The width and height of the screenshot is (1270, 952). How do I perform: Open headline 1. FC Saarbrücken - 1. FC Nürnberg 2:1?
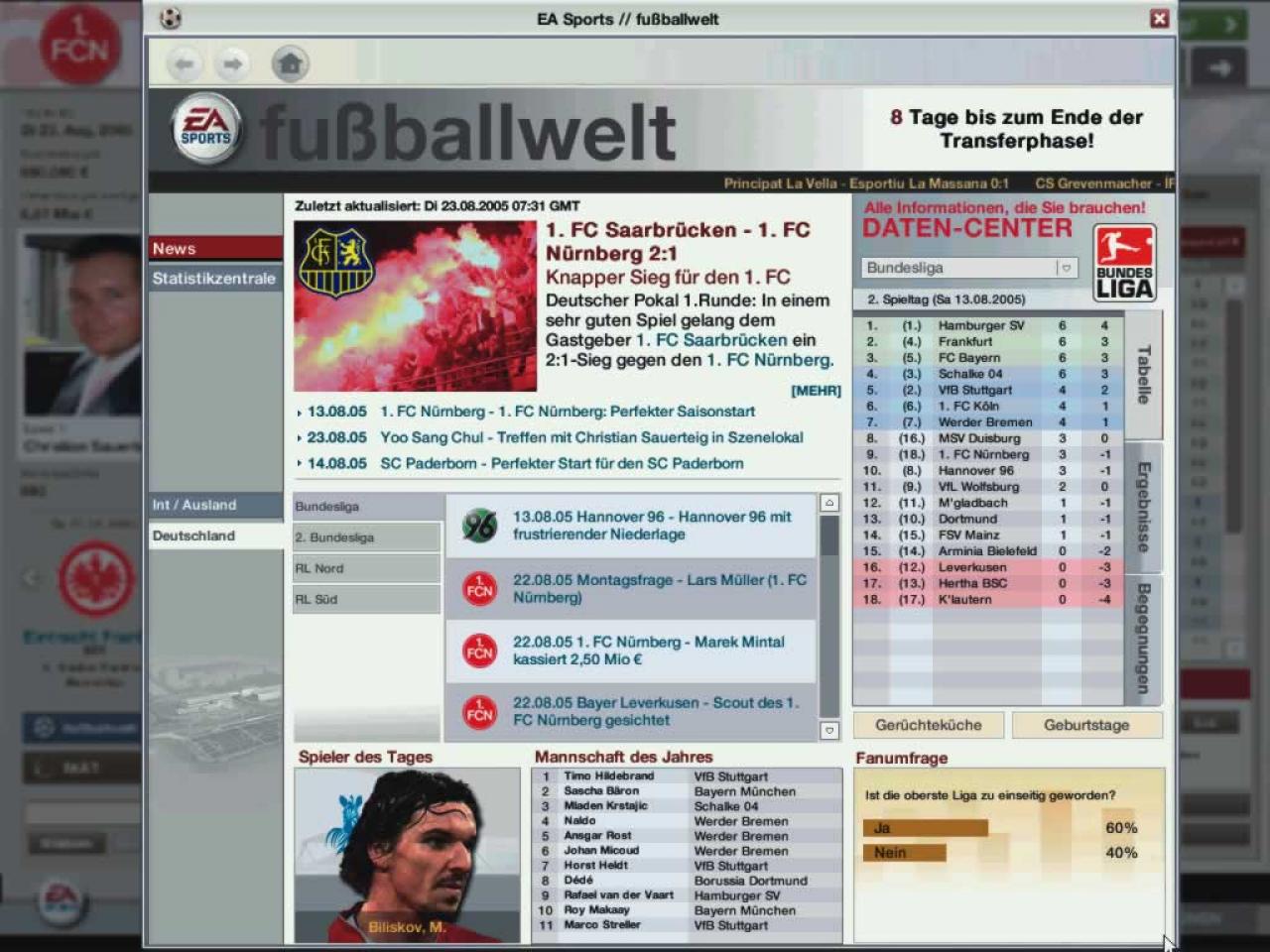(x=678, y=241)
